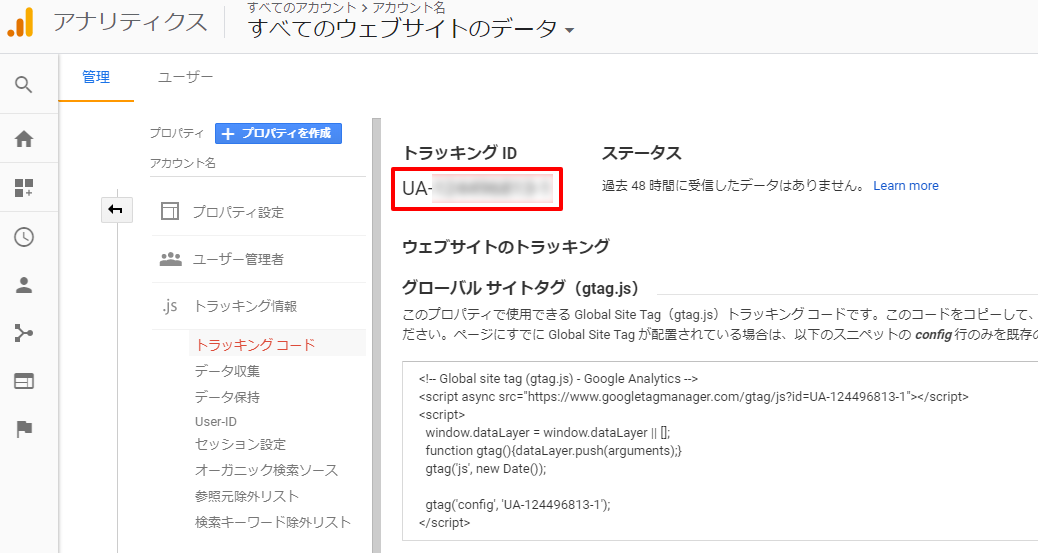Screen dimensions: 1038x553
Task: Click the script async src code line
Action: pos(693,397)
